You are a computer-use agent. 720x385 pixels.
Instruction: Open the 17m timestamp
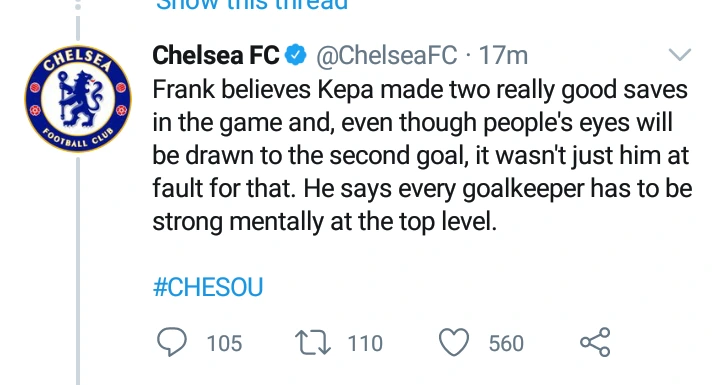503,56
